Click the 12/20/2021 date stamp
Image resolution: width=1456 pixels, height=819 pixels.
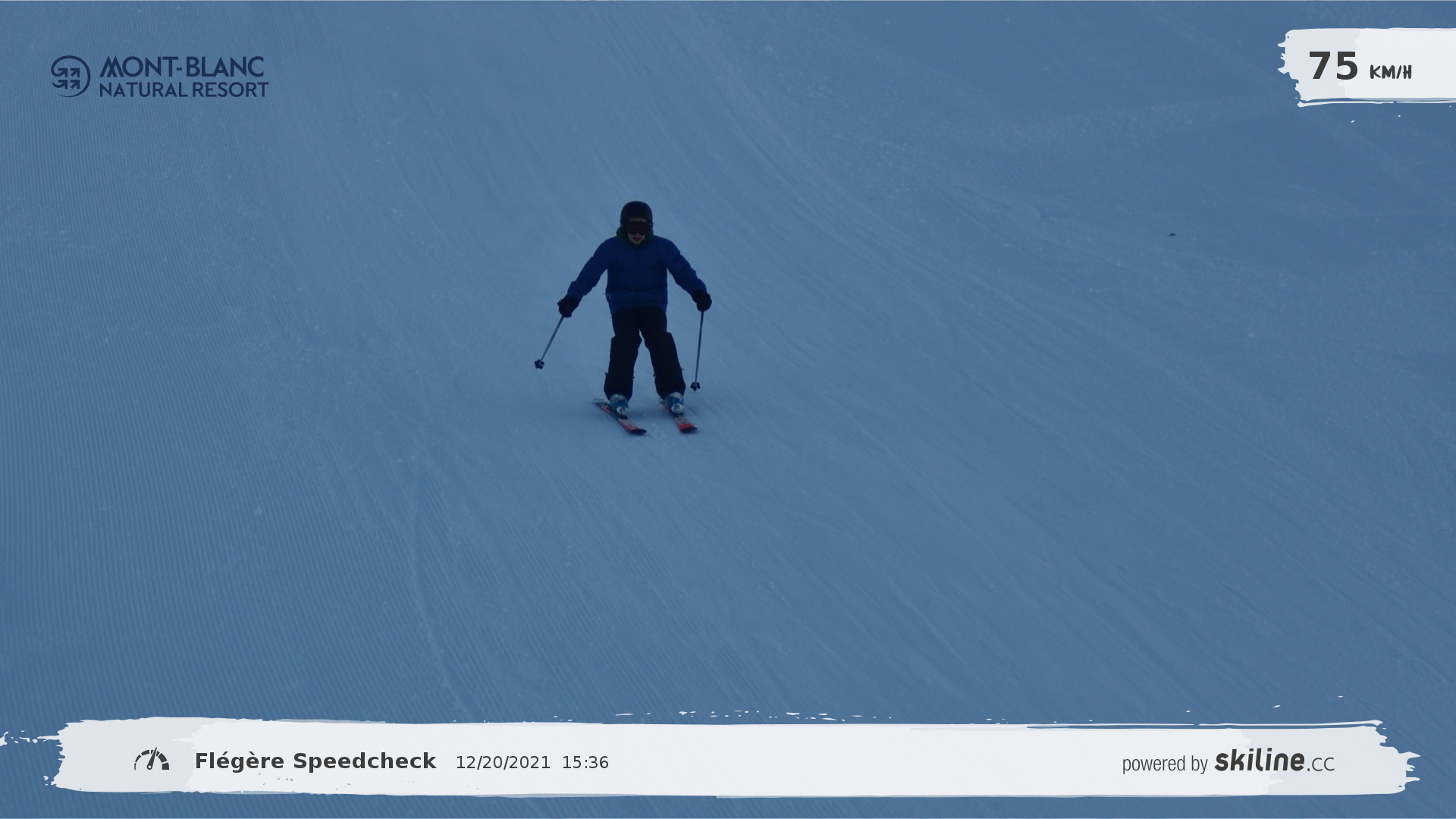[502, 763]
